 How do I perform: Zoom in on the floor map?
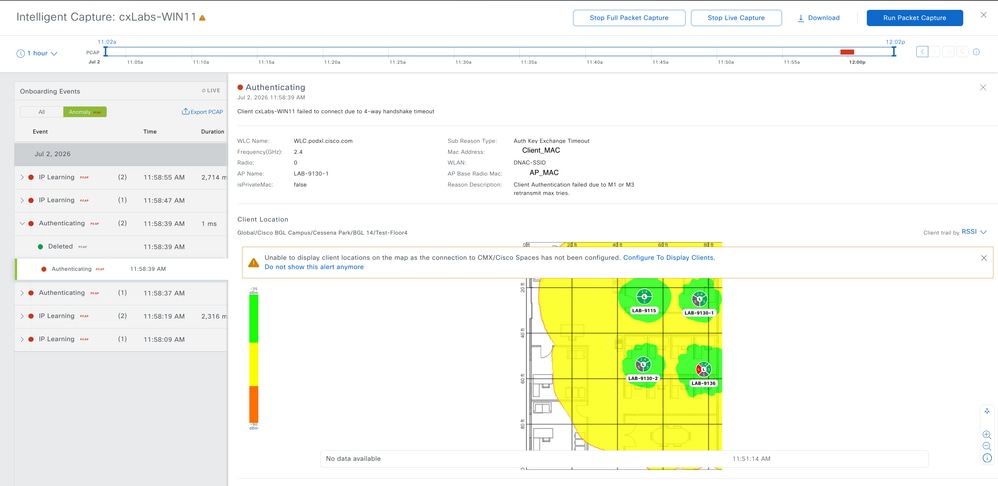click(987, 434)
